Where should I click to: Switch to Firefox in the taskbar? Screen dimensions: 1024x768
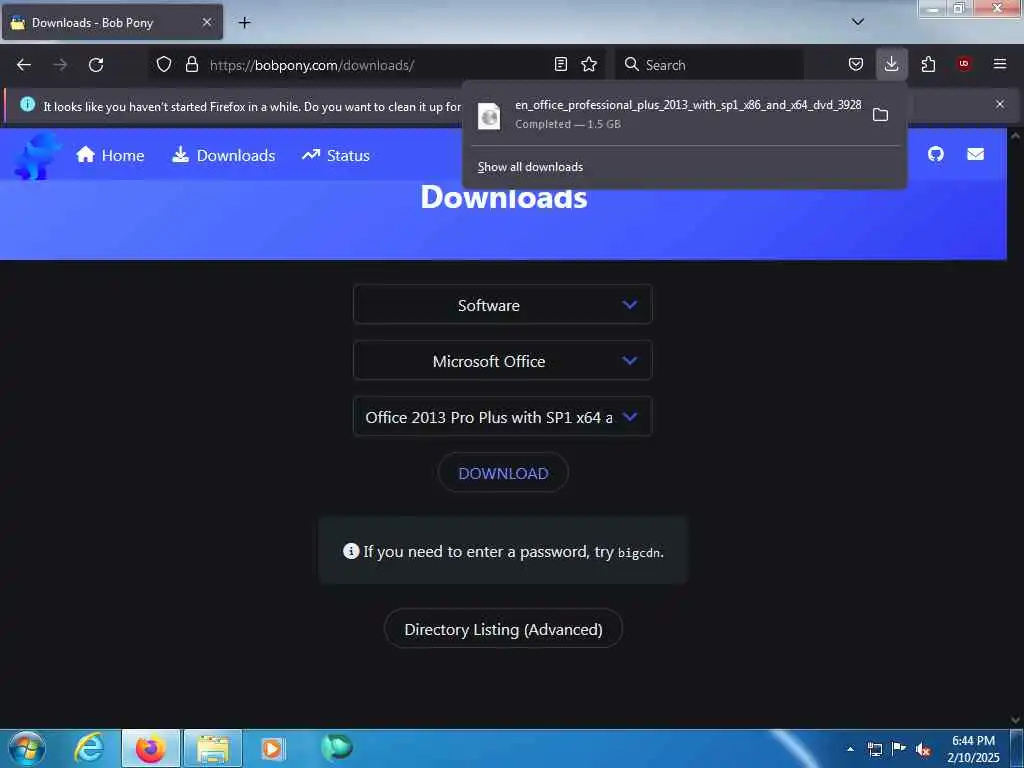coord(150,748)
